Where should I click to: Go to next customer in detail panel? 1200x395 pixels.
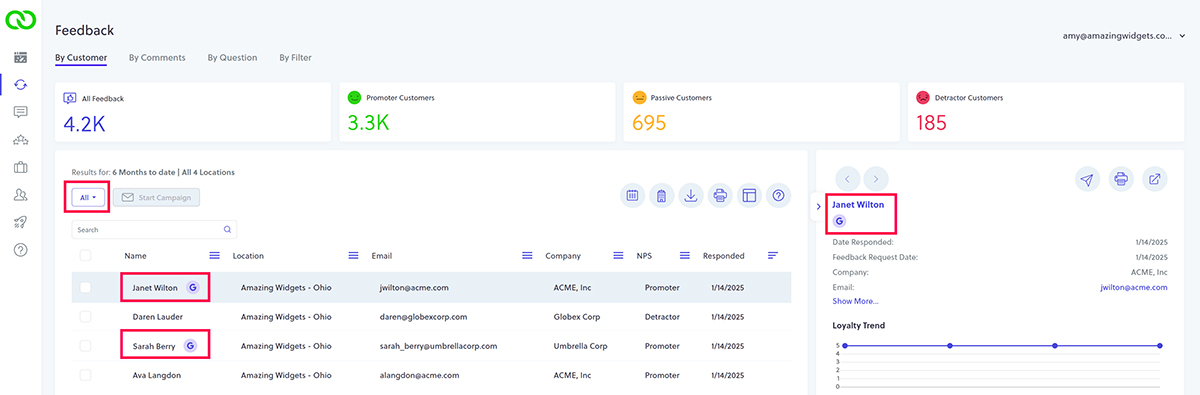point(876,179)
